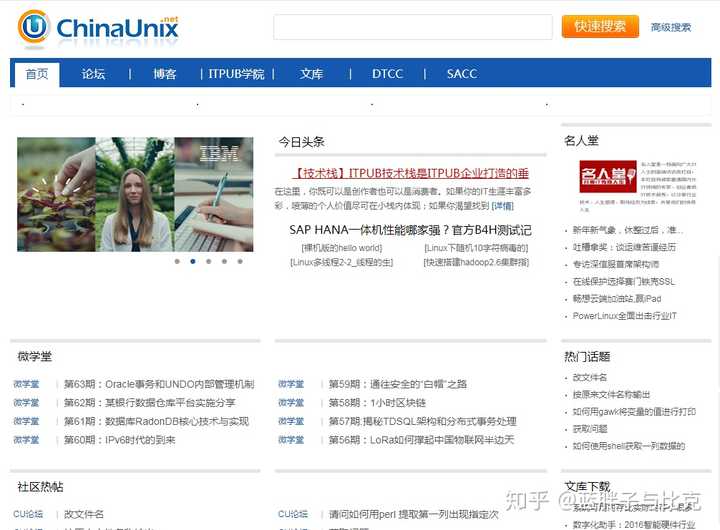Click 热门话题 section heading

pos(587,356)
